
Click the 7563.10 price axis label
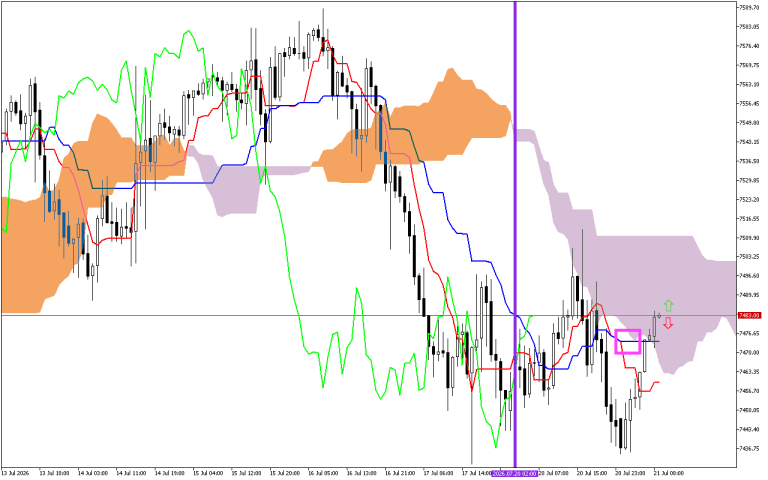749,84
